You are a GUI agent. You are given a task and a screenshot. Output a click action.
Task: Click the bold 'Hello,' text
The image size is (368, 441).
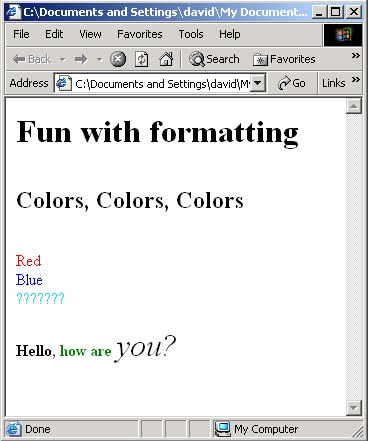[36, 351]
